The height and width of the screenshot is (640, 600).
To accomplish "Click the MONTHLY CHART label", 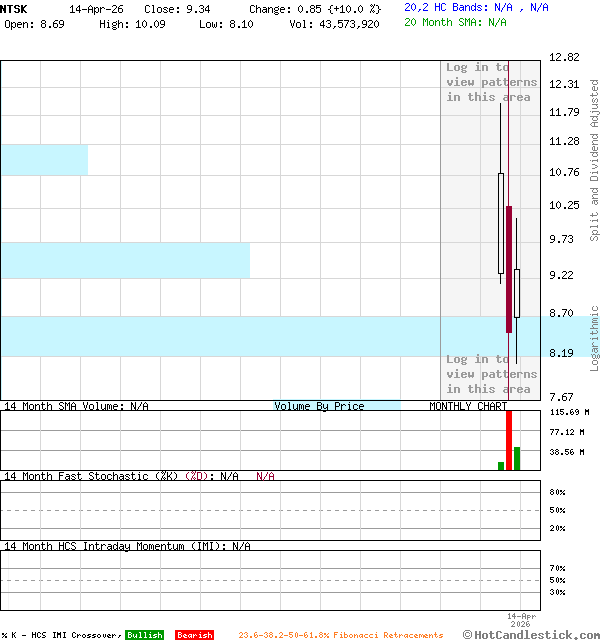I will point(468,406).
